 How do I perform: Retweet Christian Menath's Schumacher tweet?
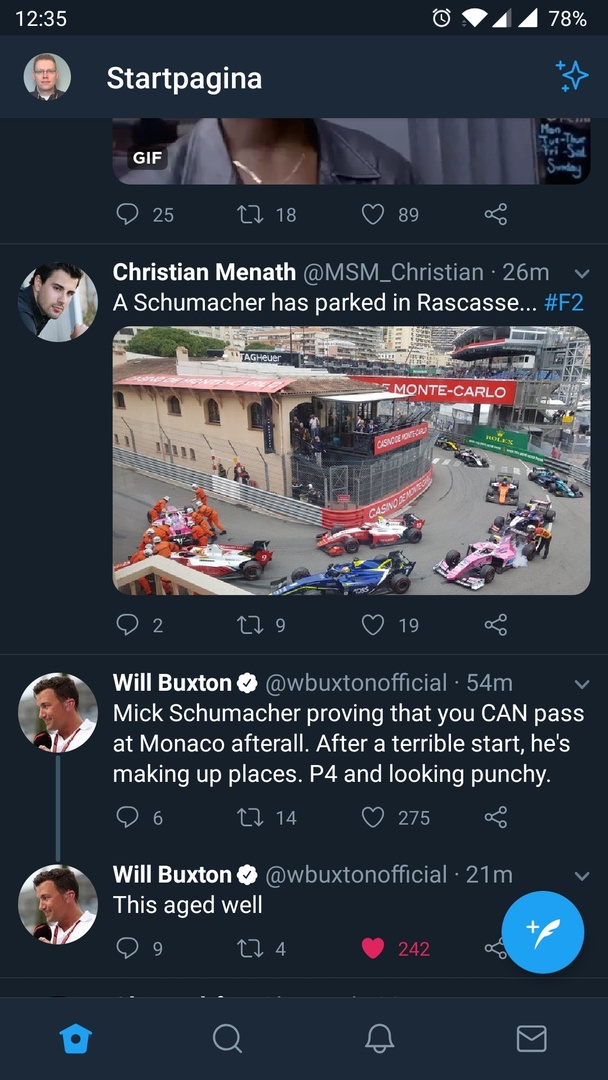tap(250, 625)
